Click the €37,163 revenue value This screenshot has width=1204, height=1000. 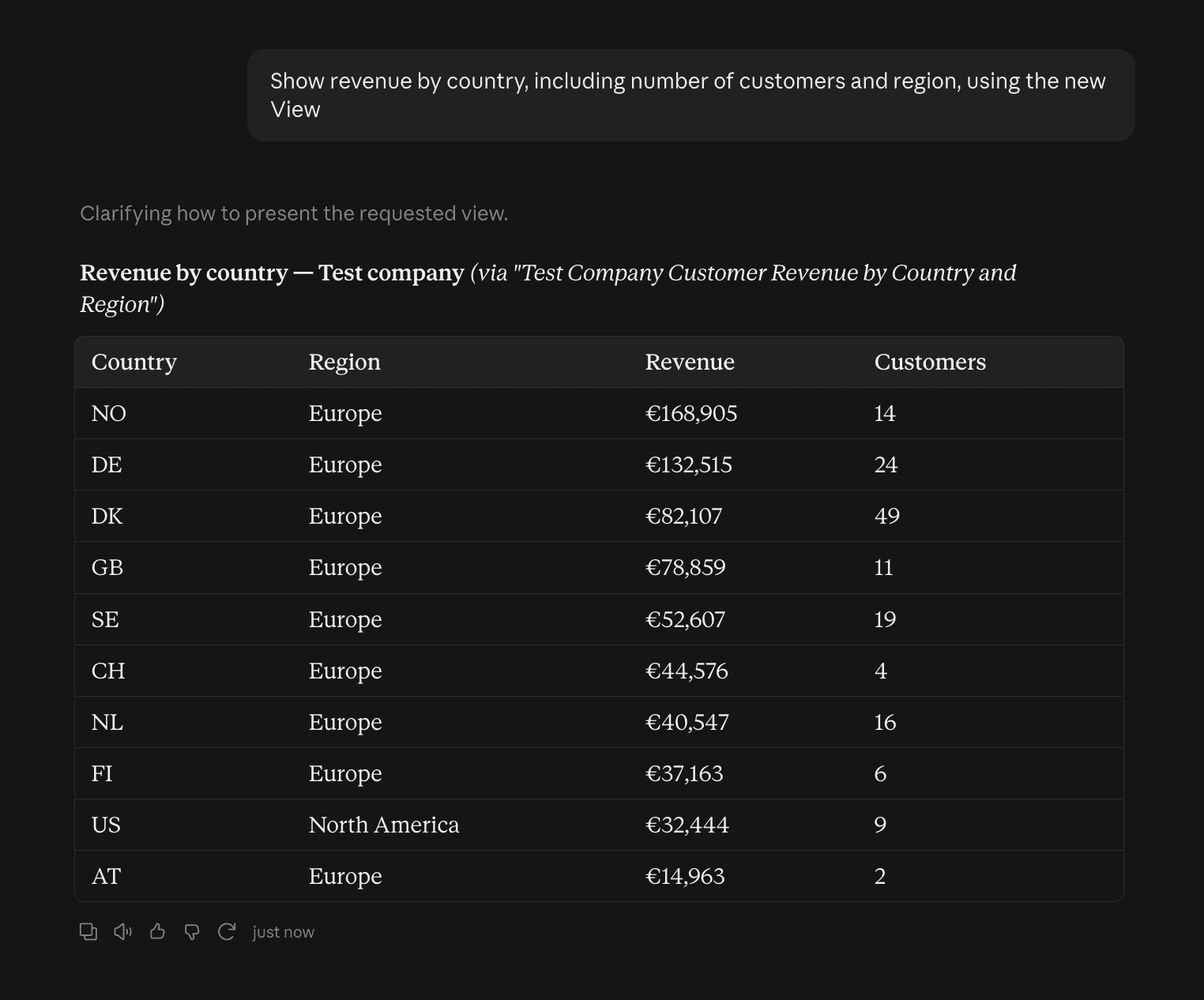tap(684, 773)
